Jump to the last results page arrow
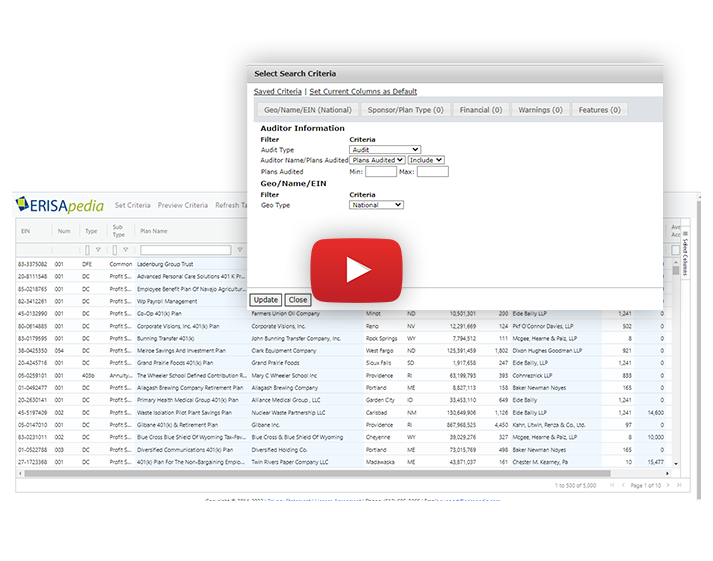The width and height of the screenshot is (713, 561). pyautogui.click(x=679, y=485)
